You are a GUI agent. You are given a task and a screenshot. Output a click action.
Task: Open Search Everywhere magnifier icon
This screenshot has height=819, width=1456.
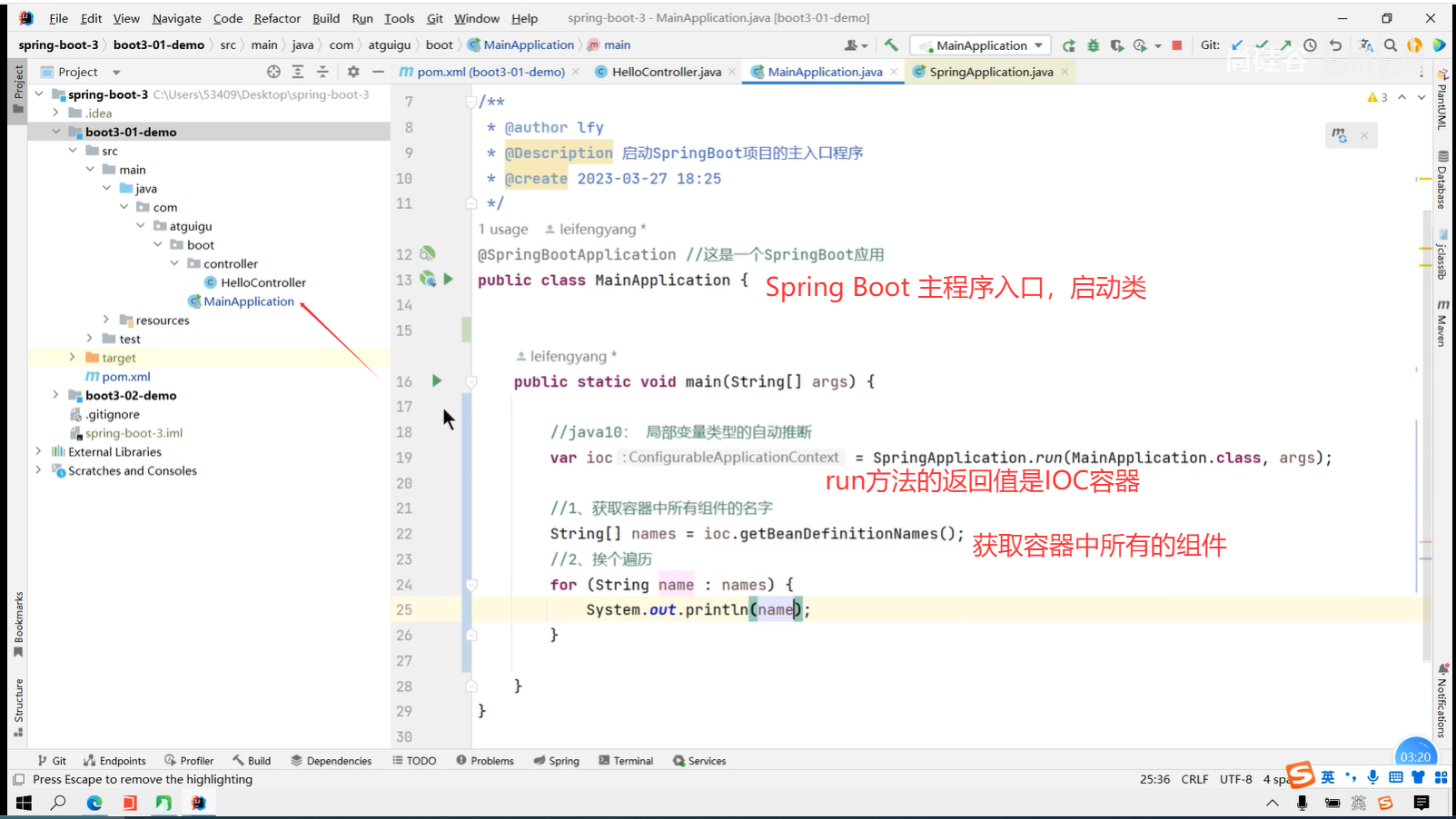coord(1391,45)
